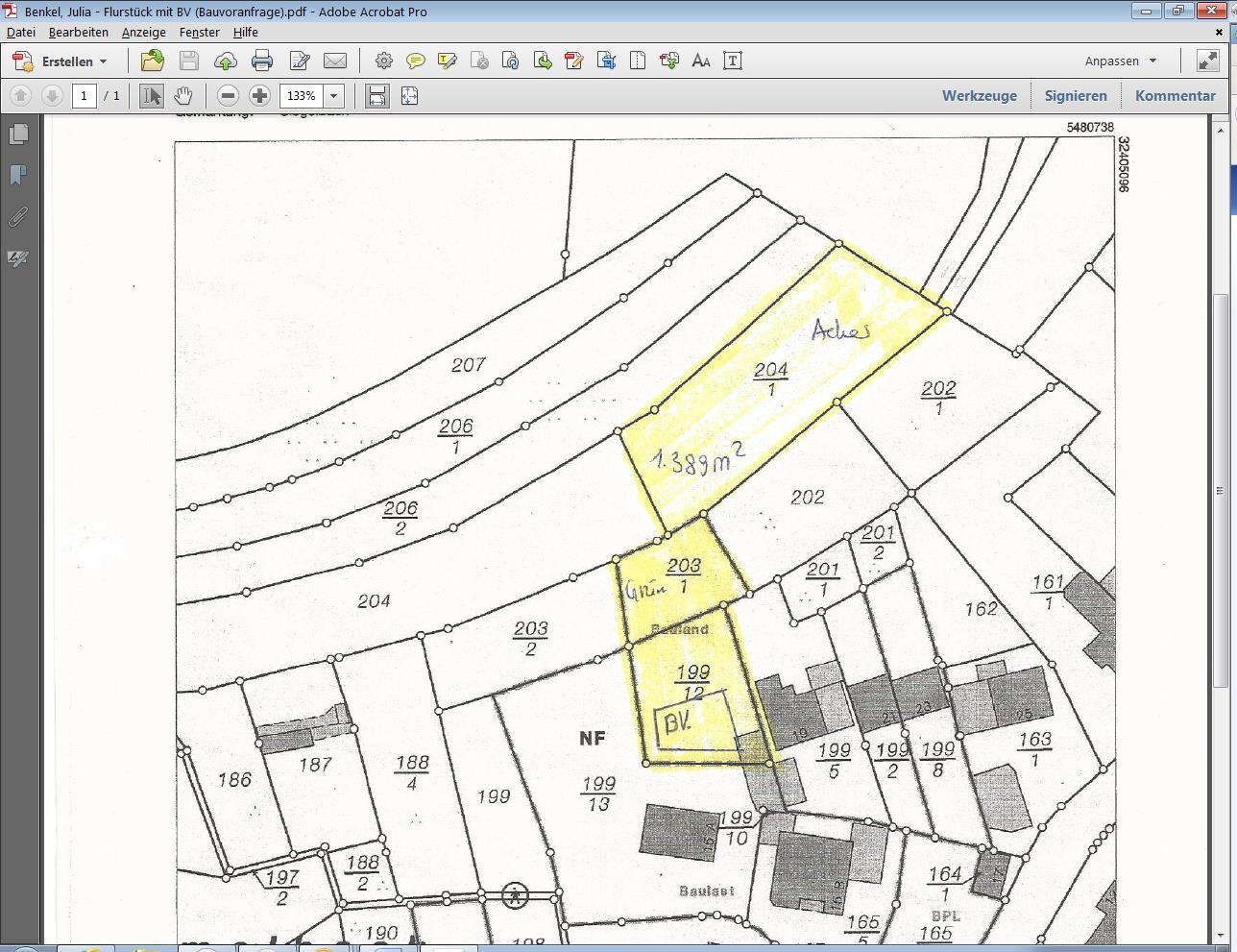1237x952 pixels.
Task: Select the hand pan tool
Action: pyautogui.click(x=182, y=96)
